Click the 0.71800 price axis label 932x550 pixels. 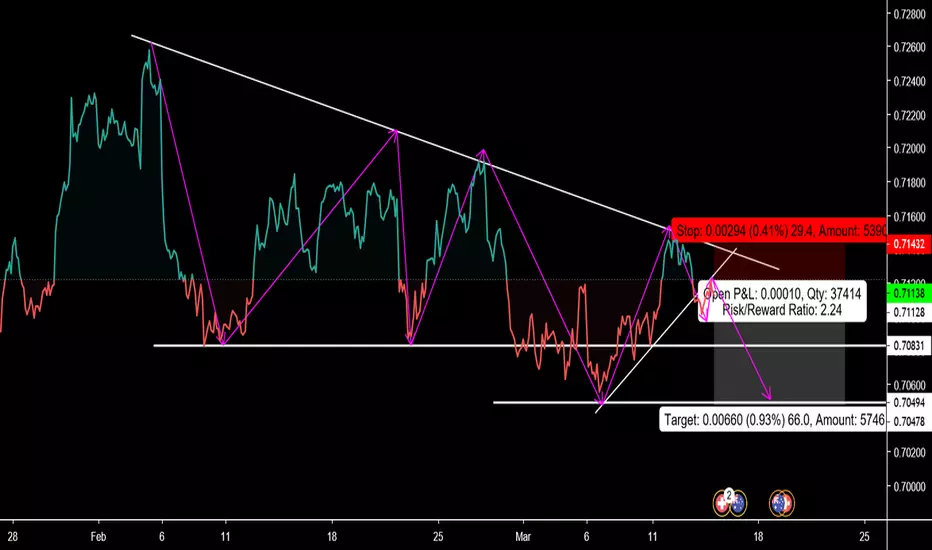[909, 183]
